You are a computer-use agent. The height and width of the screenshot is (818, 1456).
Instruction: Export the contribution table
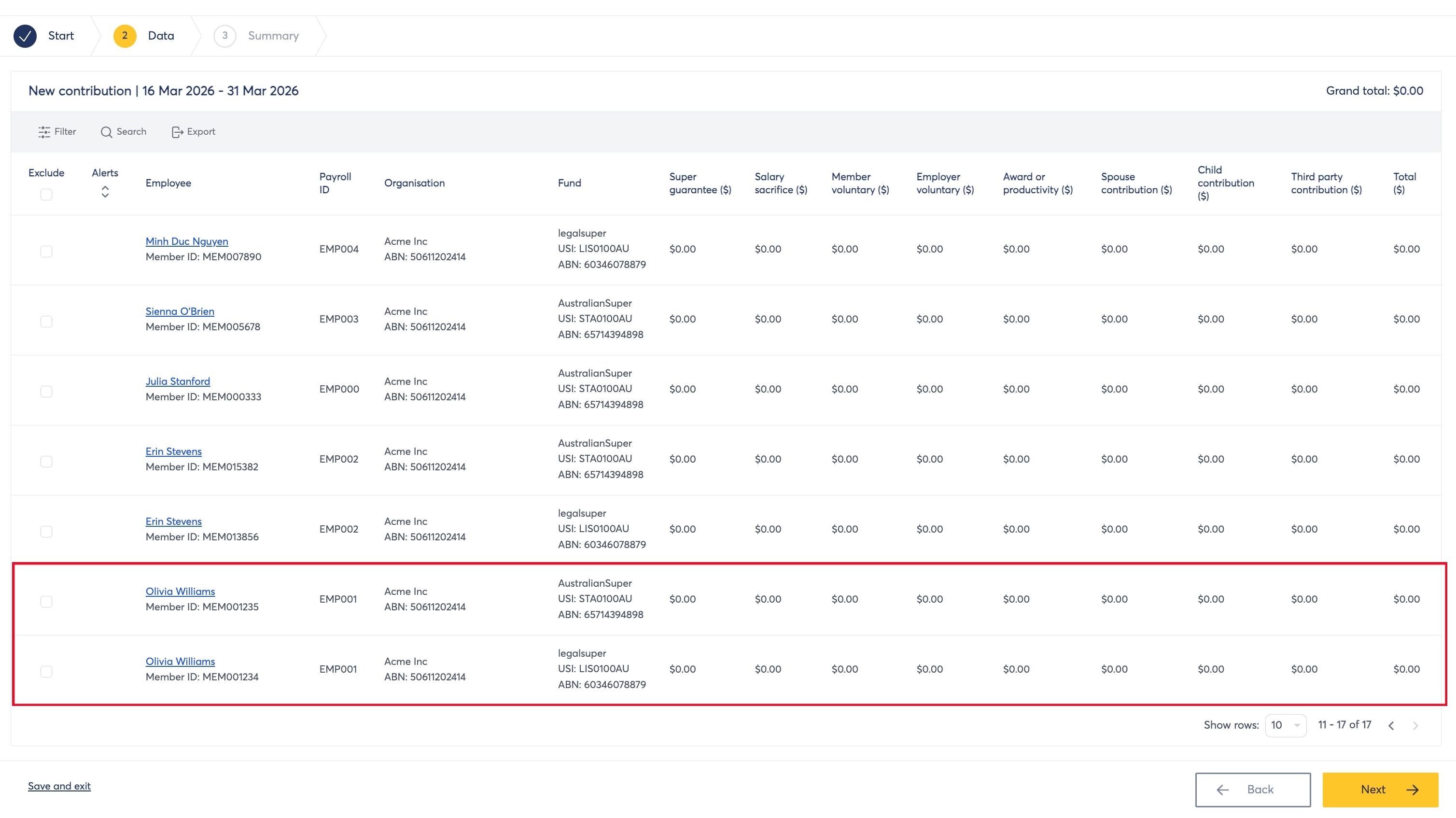[x=193, y=132]
